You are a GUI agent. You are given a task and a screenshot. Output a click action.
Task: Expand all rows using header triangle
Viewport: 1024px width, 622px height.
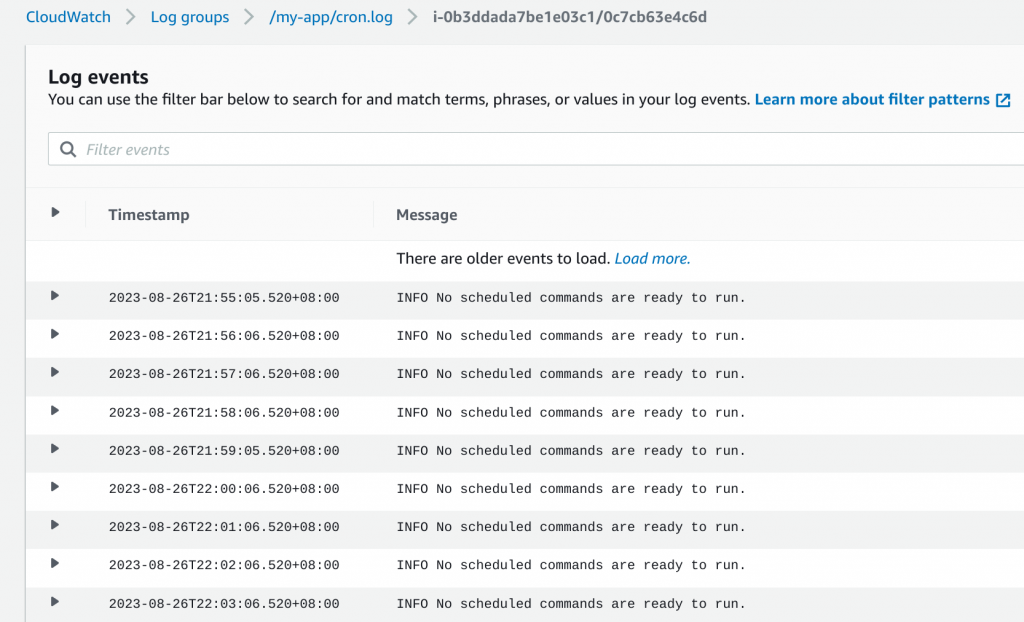(55, 212)
